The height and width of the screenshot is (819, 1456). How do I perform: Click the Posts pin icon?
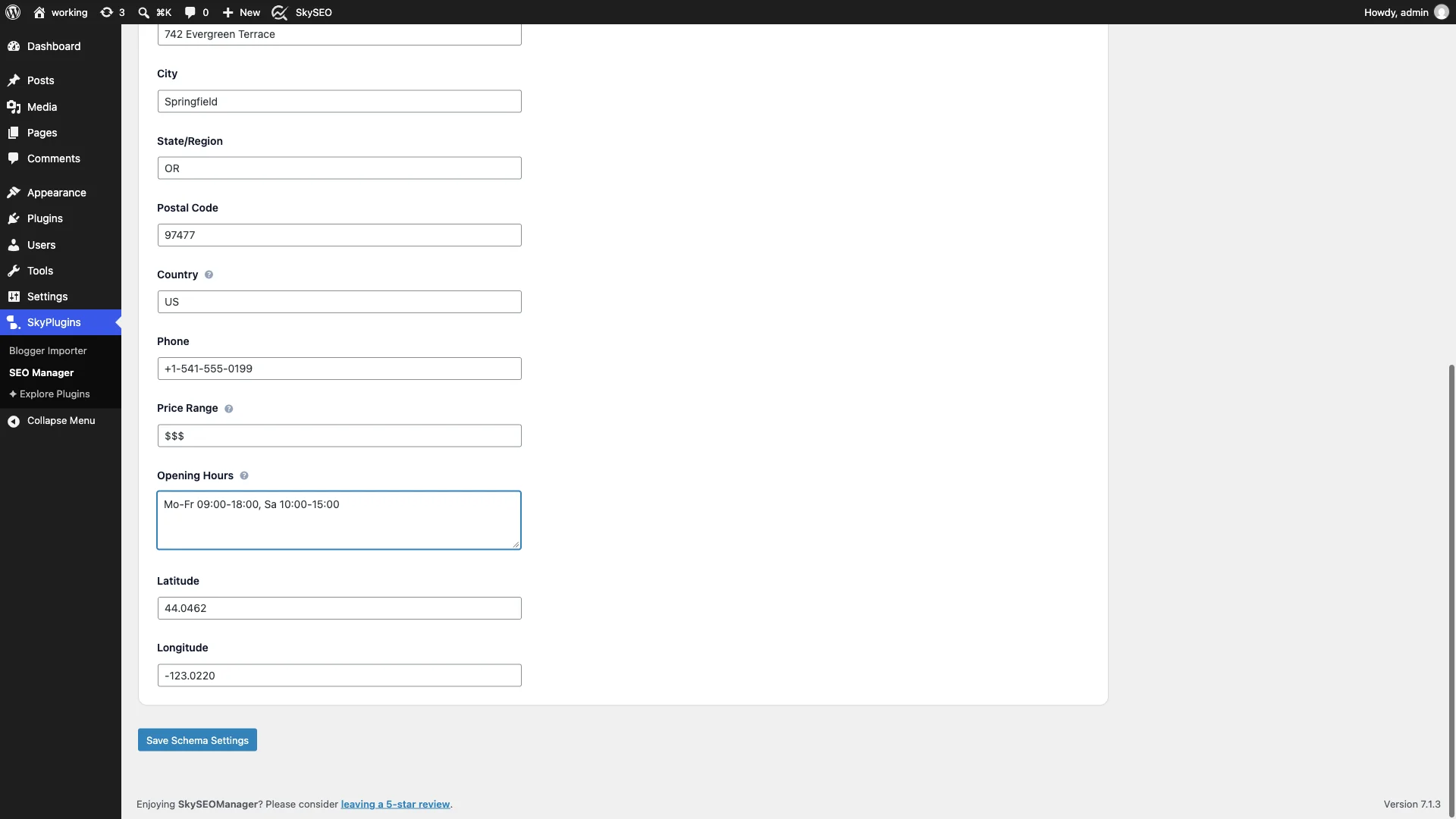14,80
